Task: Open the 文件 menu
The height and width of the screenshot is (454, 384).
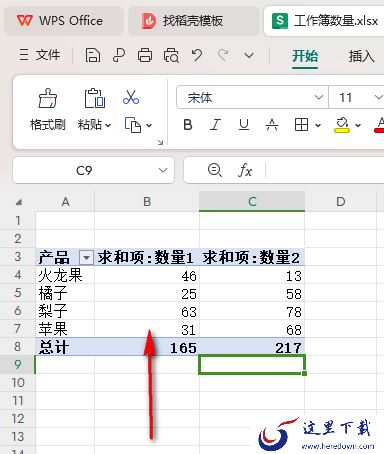Action: (x=40, y=55)
